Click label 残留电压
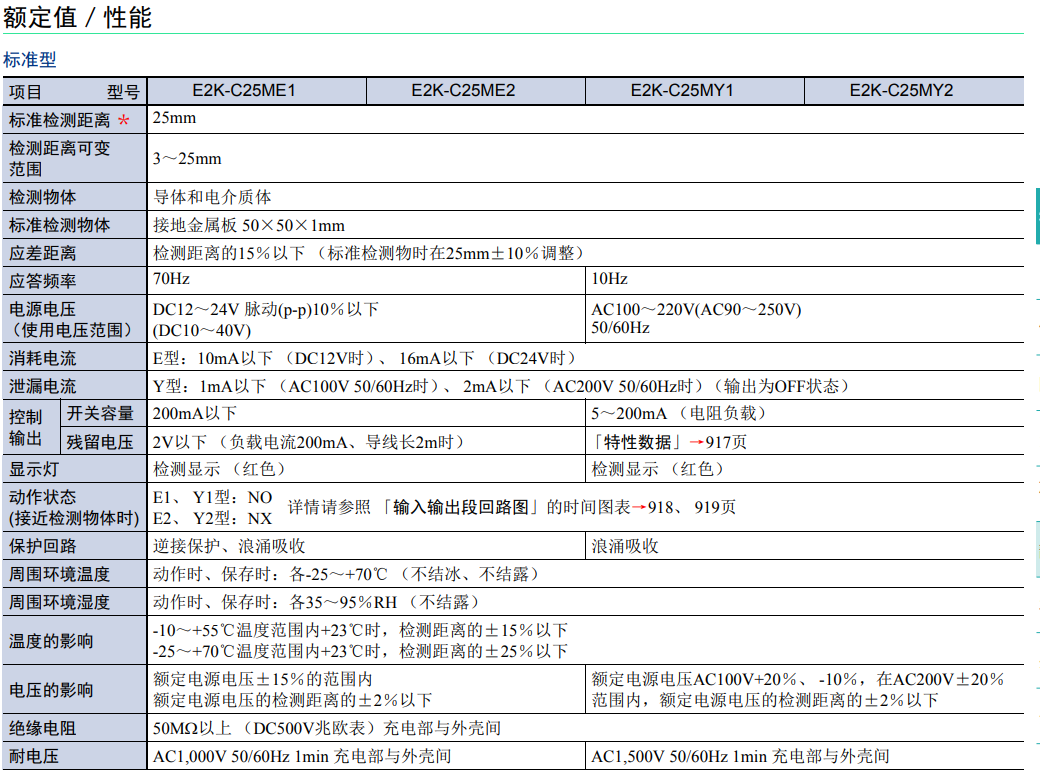The height and width of the screenshot is (770, 1040). click(100, 442)
